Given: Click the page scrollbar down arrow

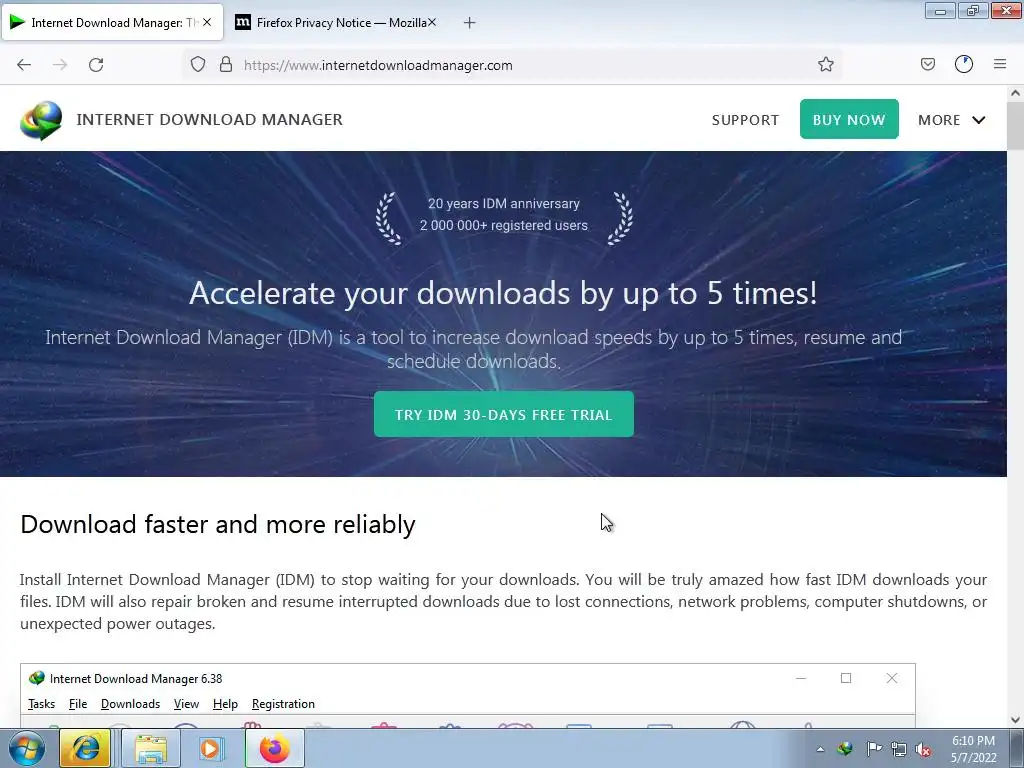Looking at the screenshot, I should (x=1015, y=720).
